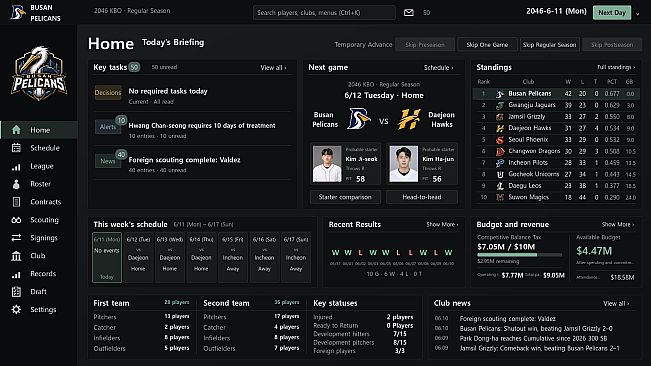Open the Contracts document icon
This screenshot has height=366, width=651.
(16, 202)
